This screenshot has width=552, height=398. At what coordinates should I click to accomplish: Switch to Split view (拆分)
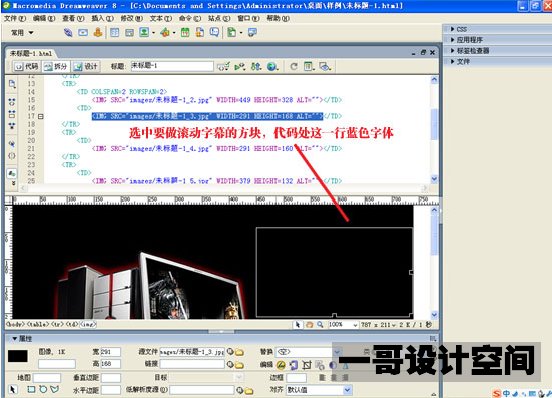[x=56, y=67]
